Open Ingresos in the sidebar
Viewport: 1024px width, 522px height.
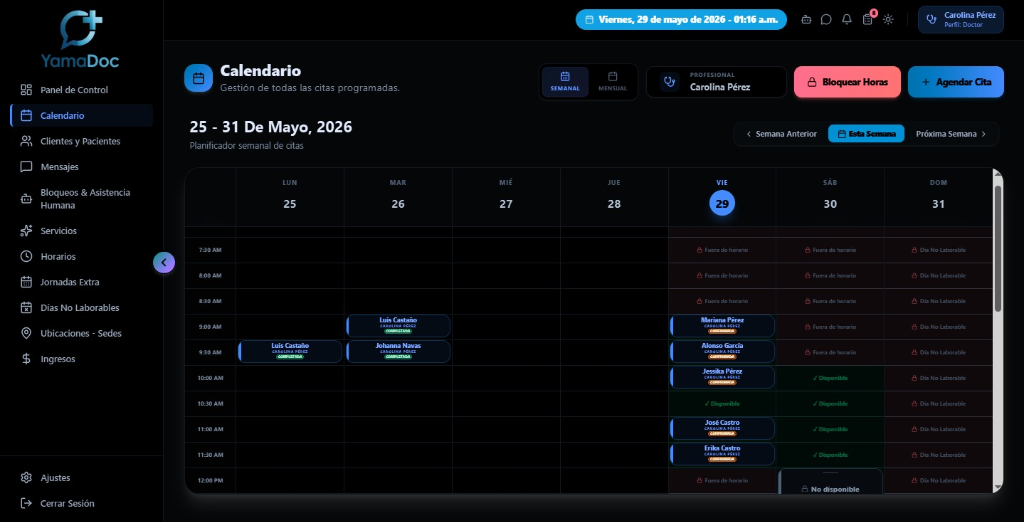tap(81, 359)
